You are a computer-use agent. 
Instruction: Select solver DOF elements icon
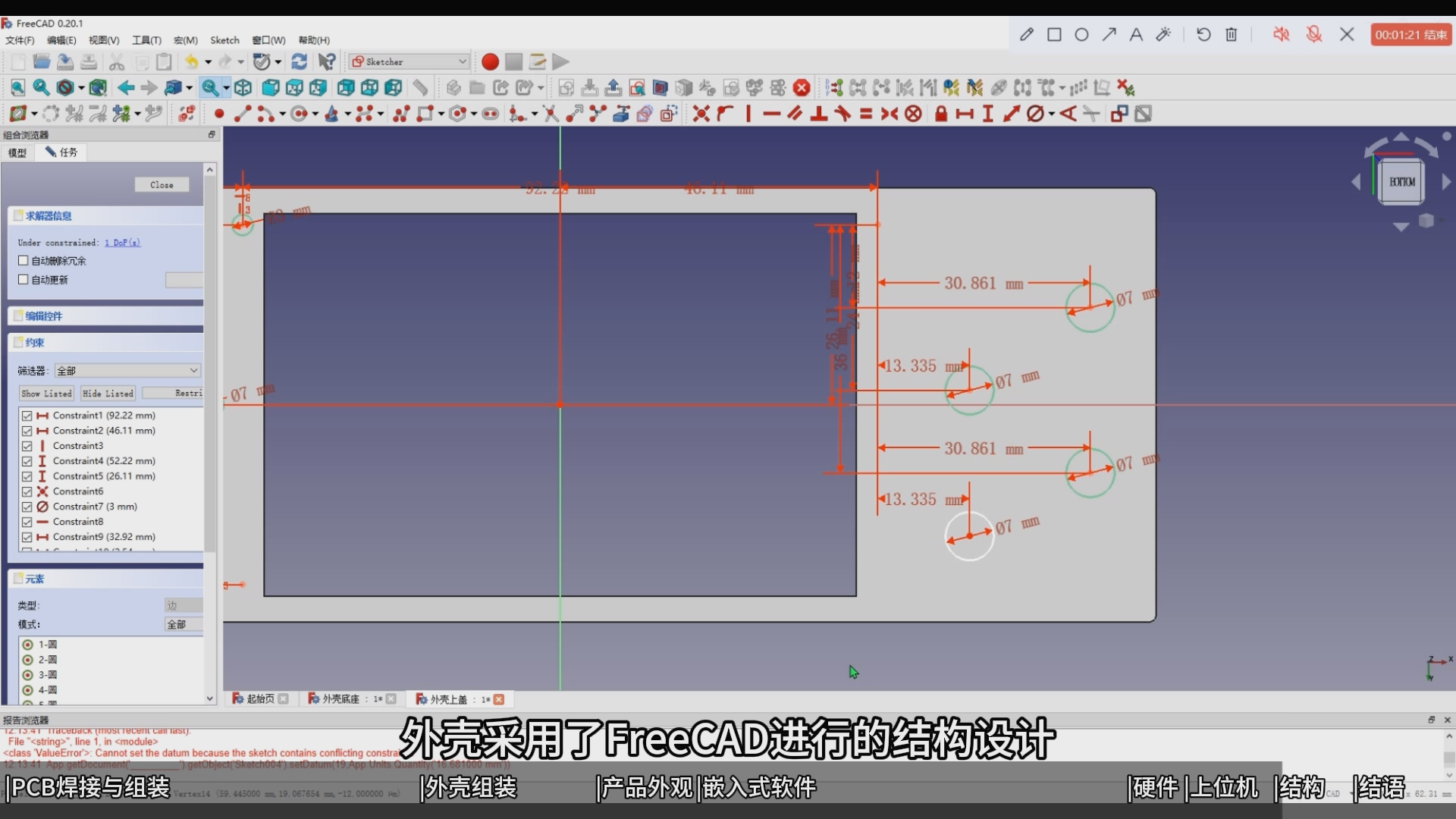[x=834, y=88]
